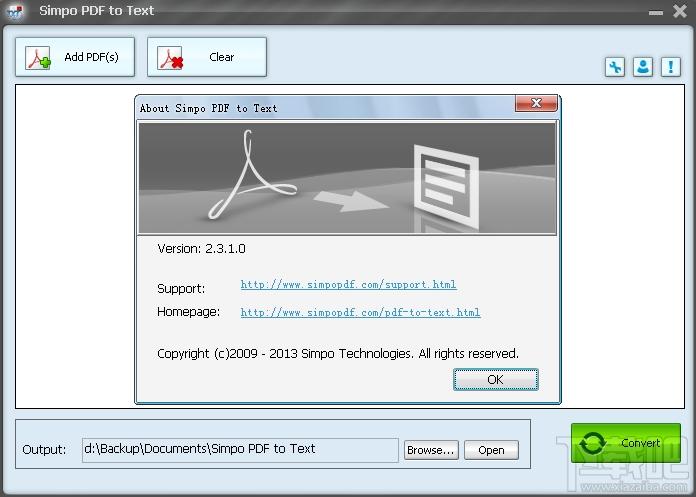Click the "Support:" label

point(181,288)
